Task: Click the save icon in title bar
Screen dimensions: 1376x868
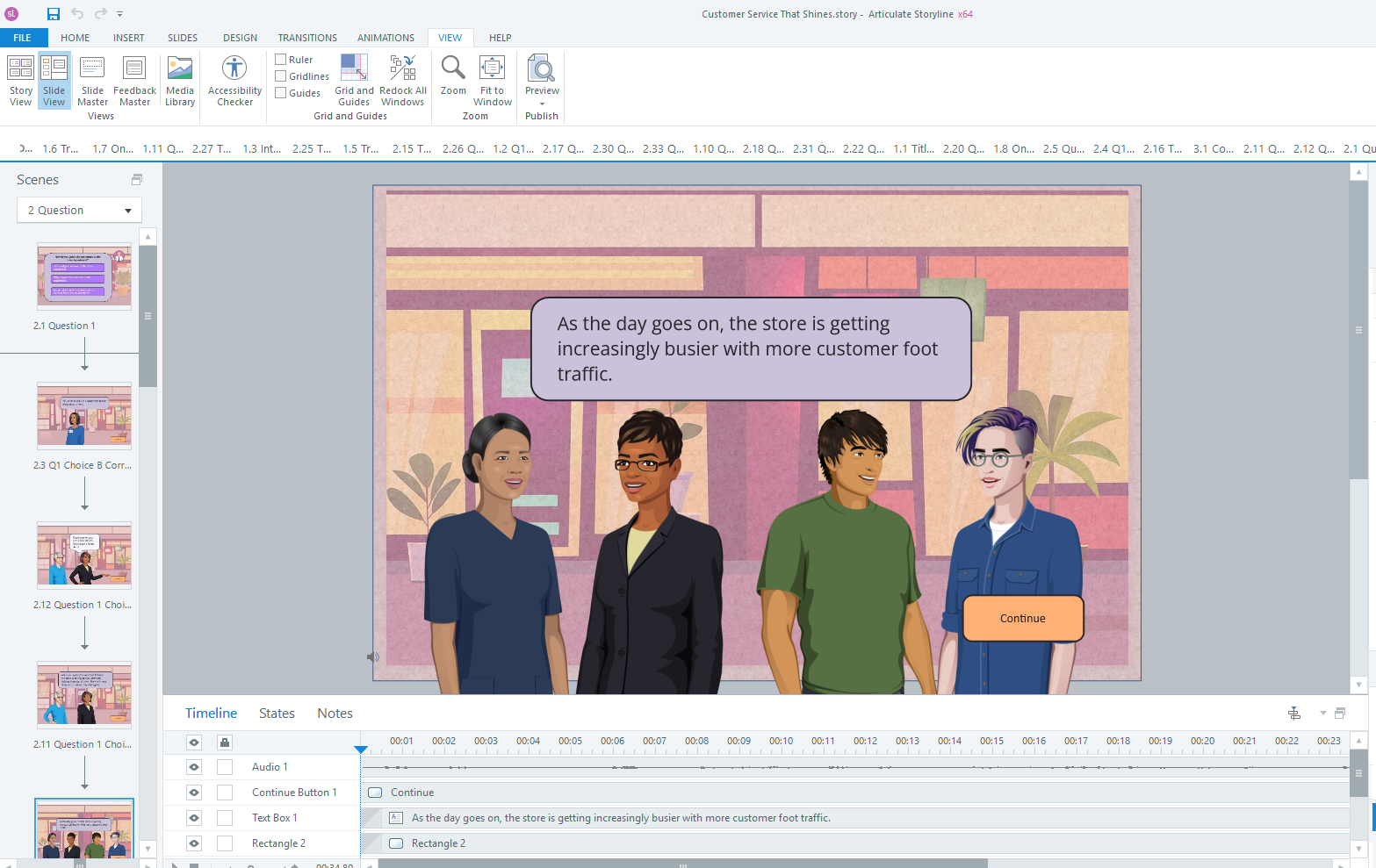Action: (x=54, y=14)
